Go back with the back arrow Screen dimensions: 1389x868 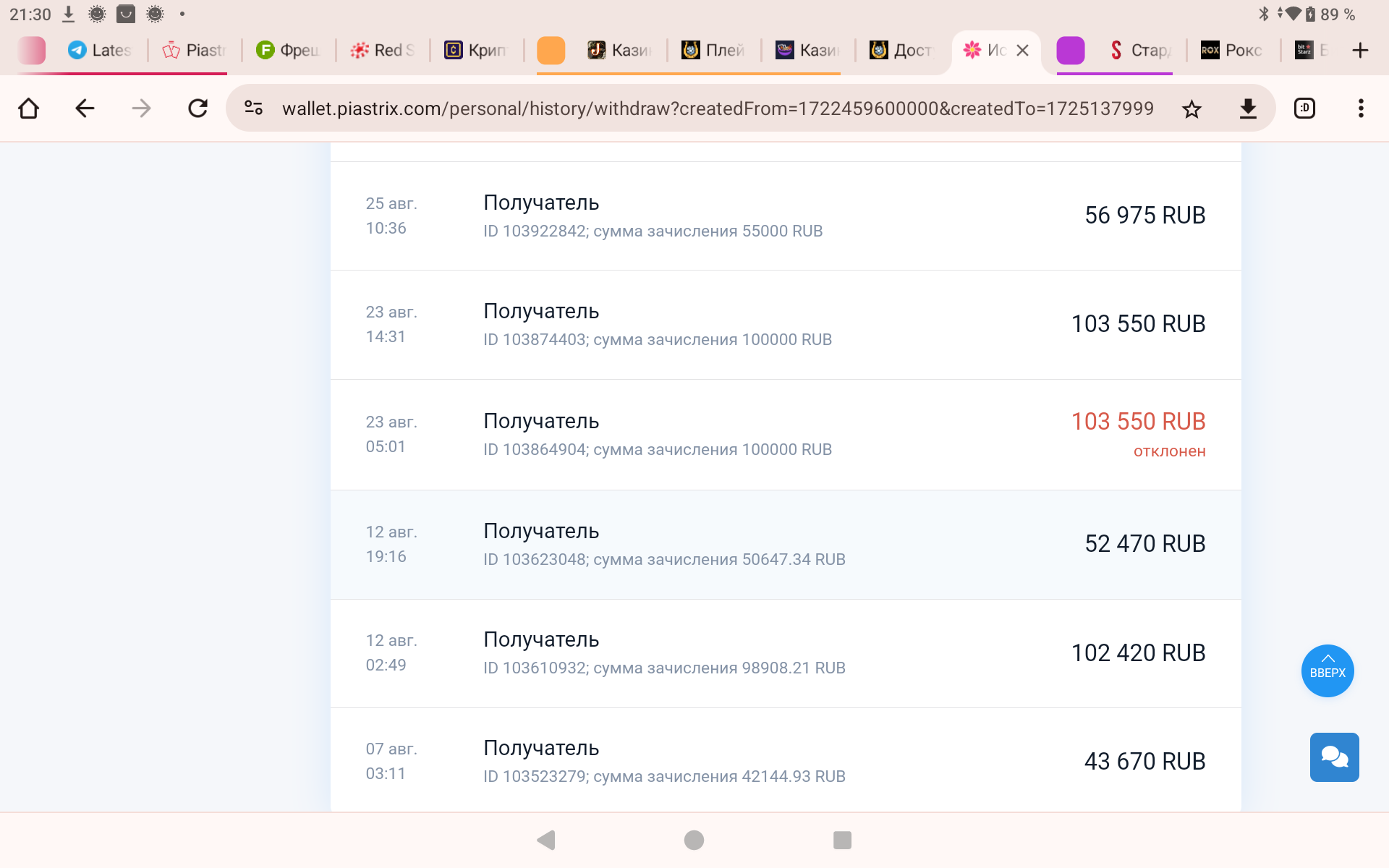click(x=85, y=109)
